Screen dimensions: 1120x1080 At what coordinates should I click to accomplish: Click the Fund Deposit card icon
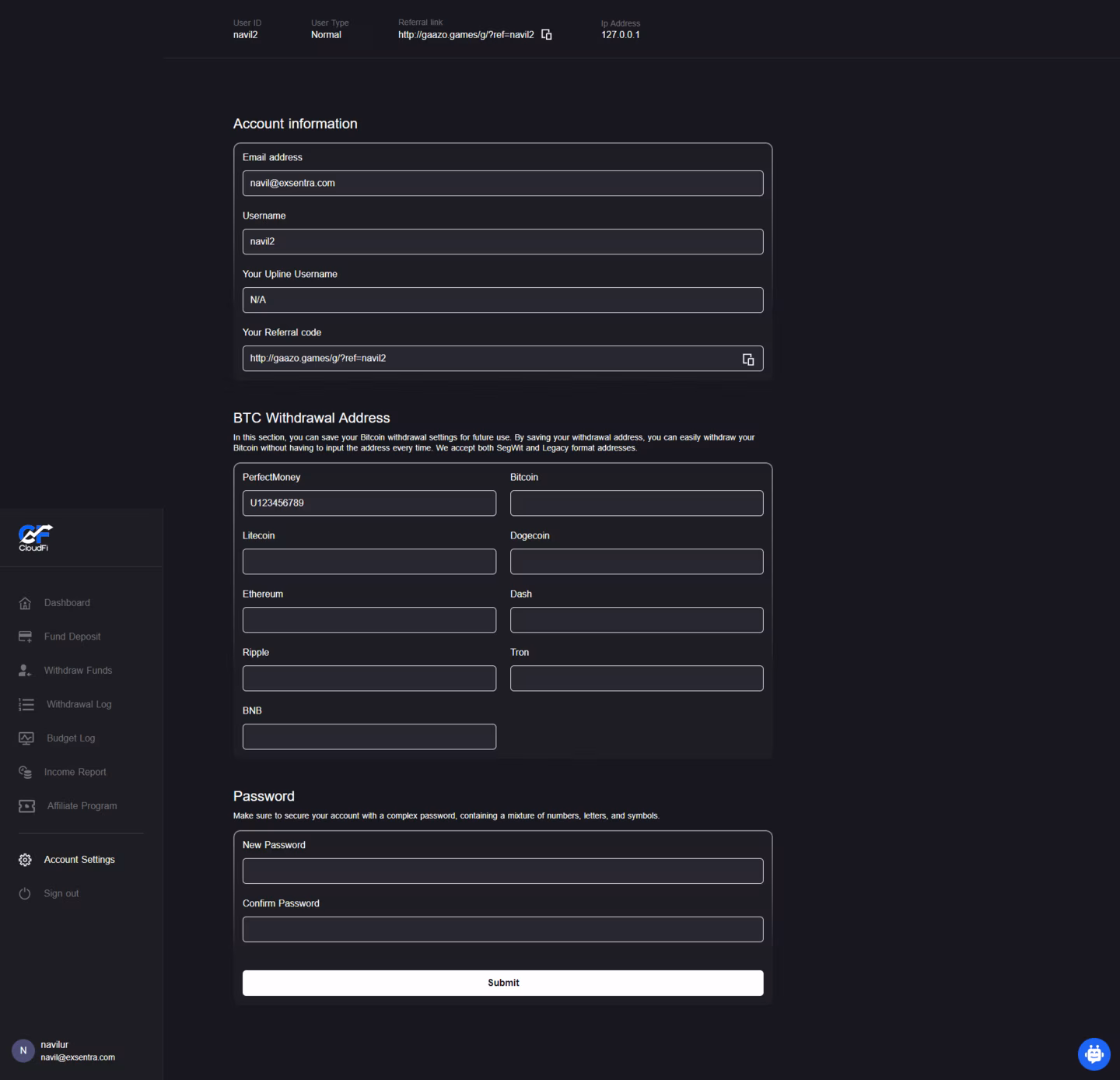point(25,636)
